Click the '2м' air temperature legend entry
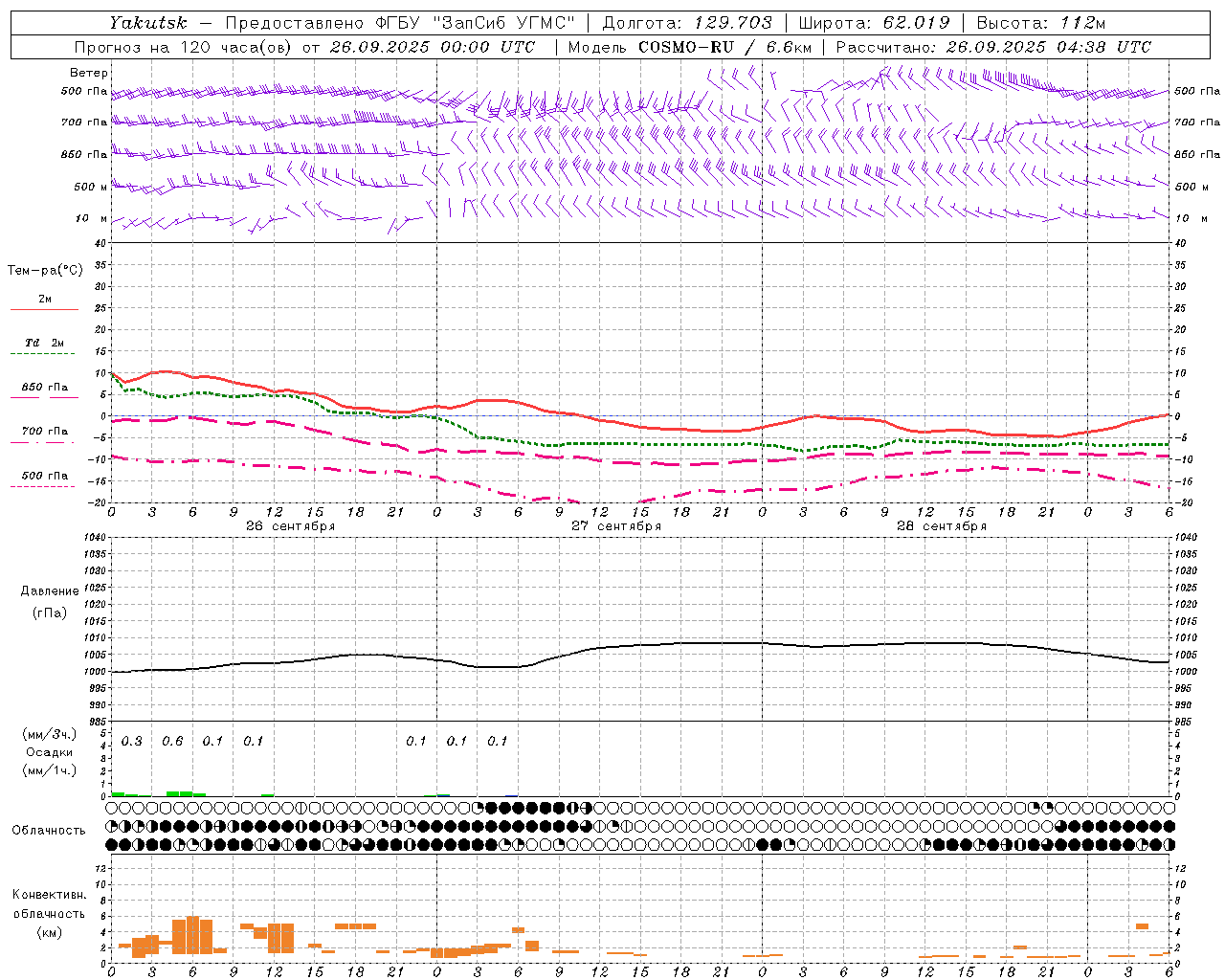This screenshot has height=980, width=1225. coord(45,300)
